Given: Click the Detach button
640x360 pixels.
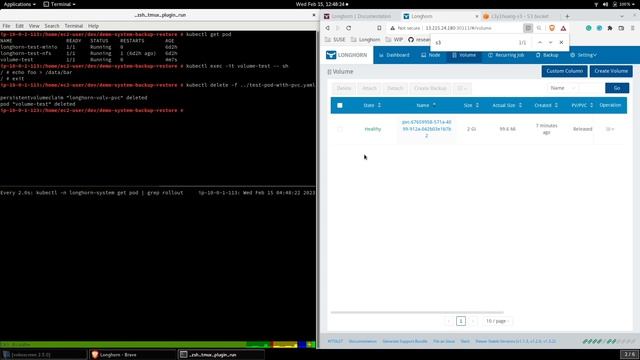Looking at the screenshot, I should point(395,88).
